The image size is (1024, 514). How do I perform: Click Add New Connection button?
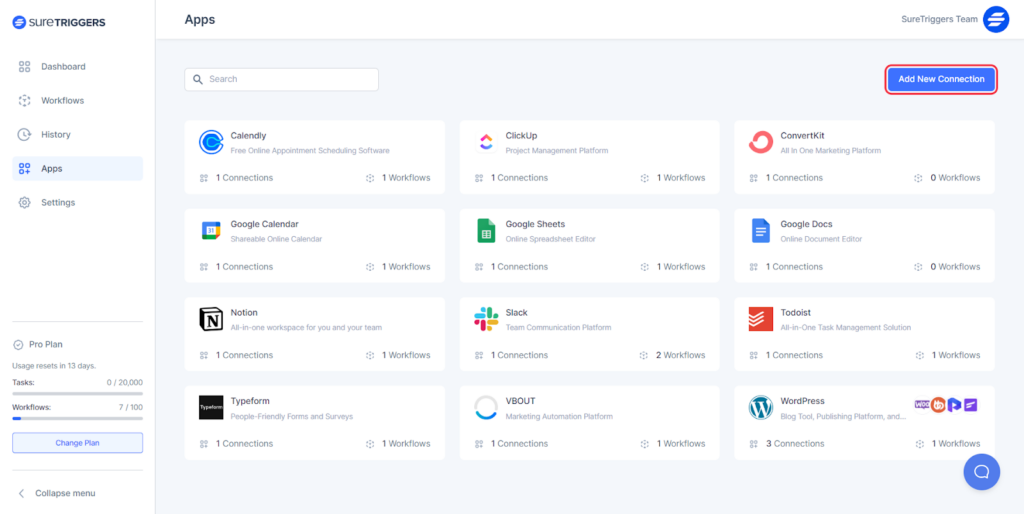coord(941,79)
